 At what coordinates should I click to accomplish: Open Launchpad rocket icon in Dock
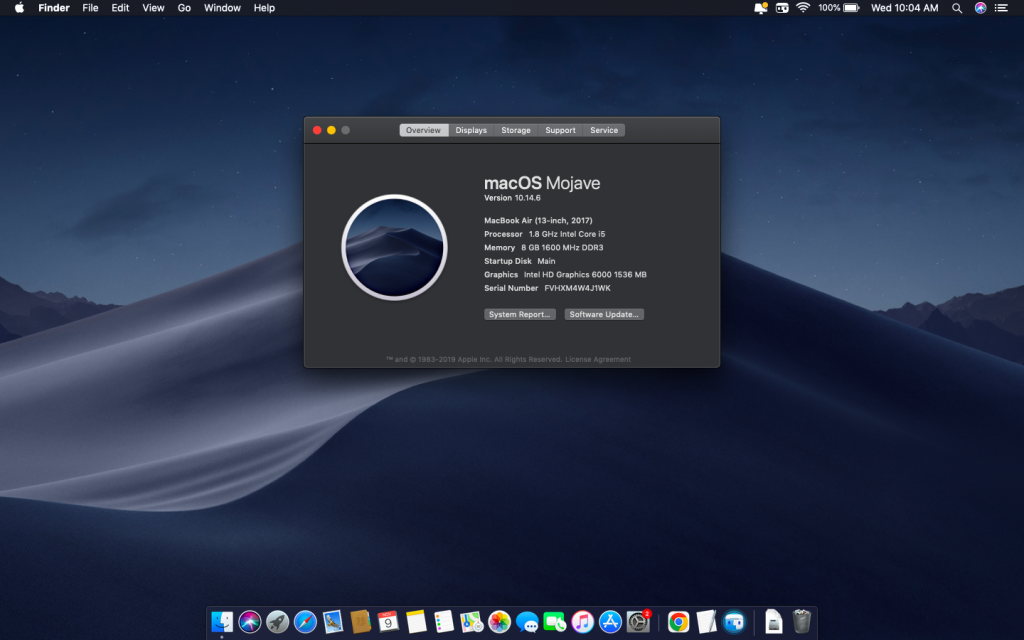(x=278, y=622)
